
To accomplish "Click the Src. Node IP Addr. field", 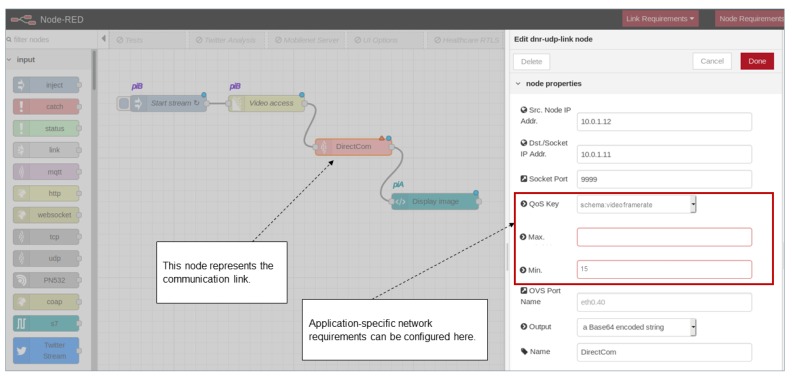I will (x=664, y=122).
